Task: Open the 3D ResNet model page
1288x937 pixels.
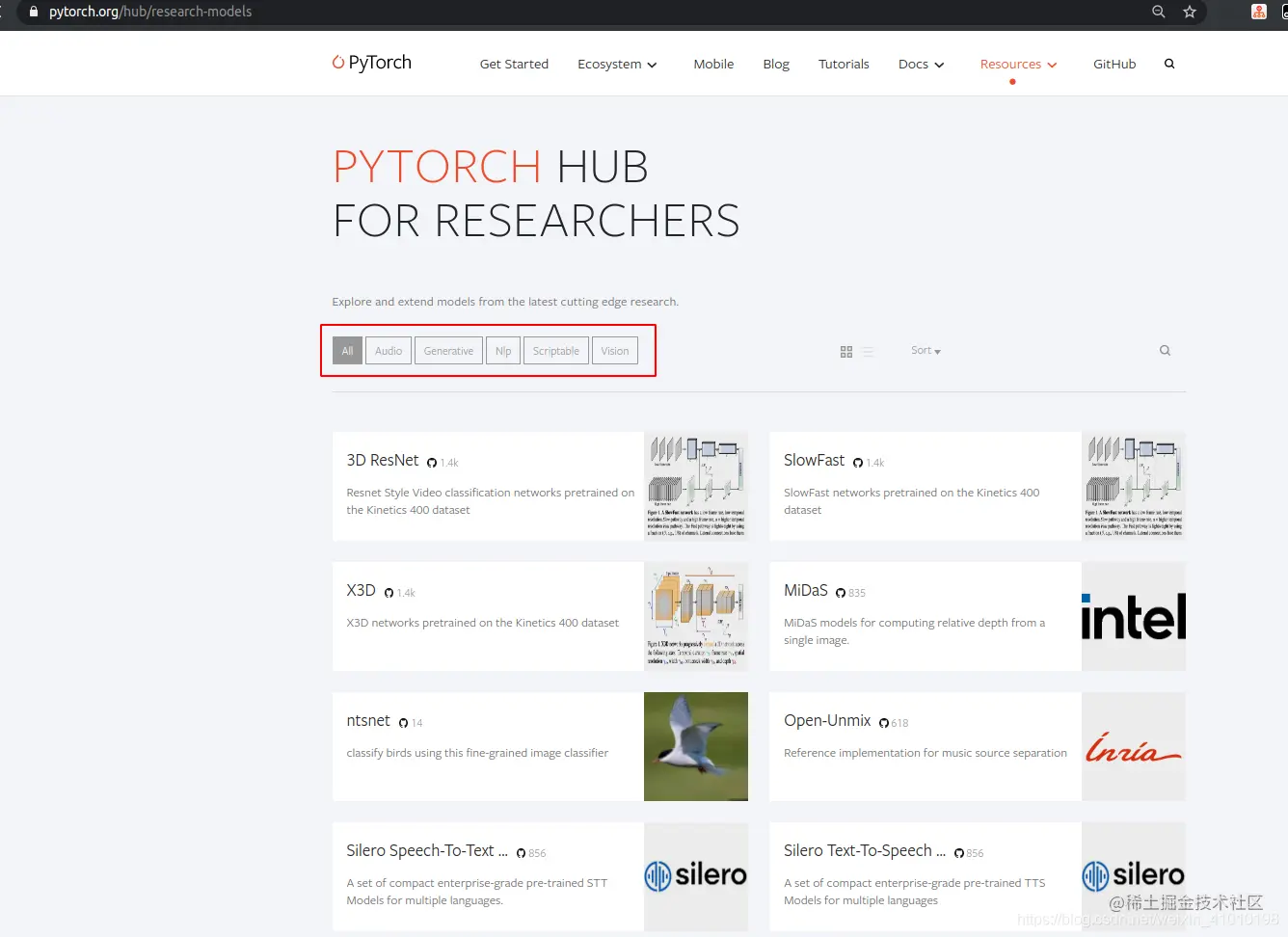Action: pos(383,461)
